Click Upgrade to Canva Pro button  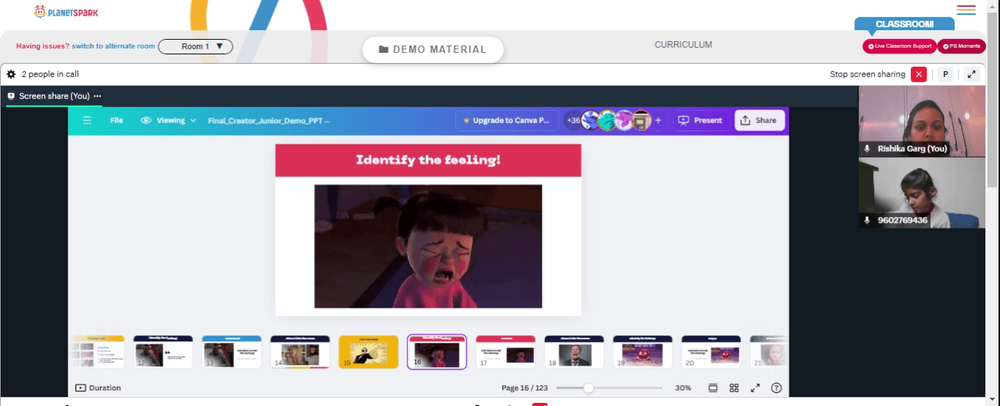point(507,120)
